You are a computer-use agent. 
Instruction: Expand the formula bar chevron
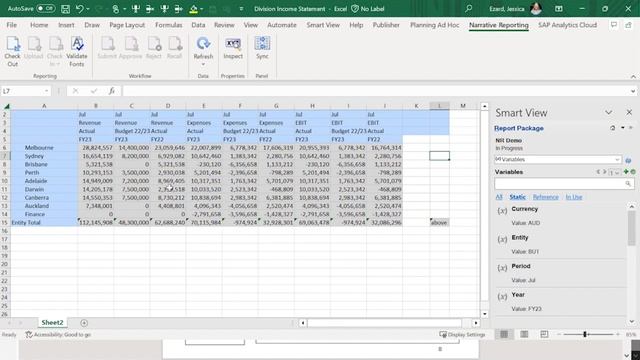pos(633,91)
